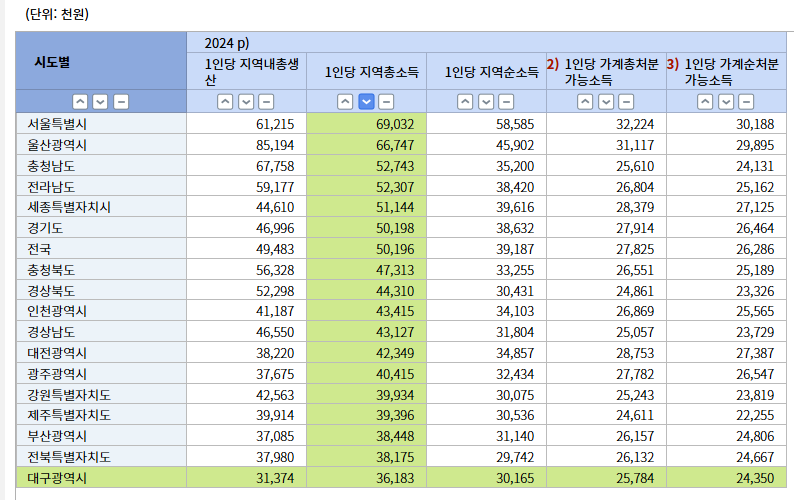Clear sorting on 1인당 지역내총생산 column
This screenshot has height=500, width=794.
(266, 101)
